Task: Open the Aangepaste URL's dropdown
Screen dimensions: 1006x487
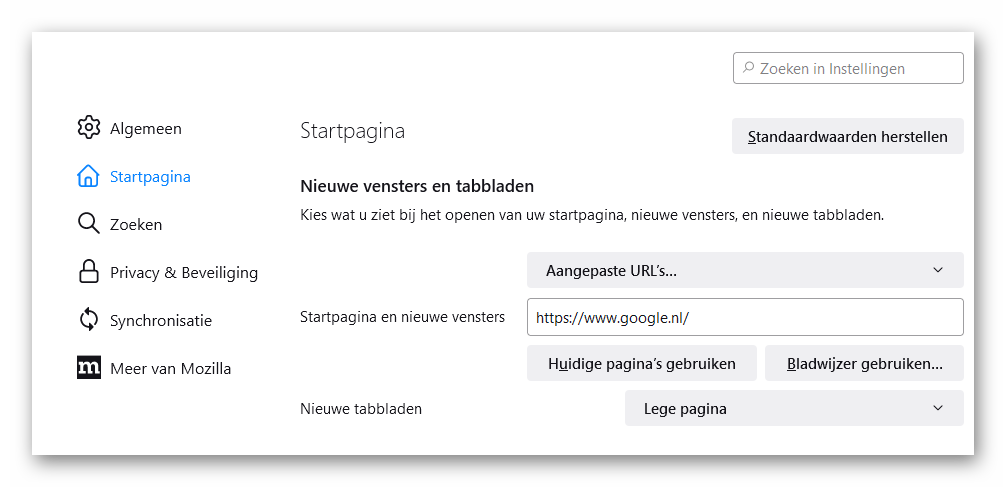Action: [744, 270]
